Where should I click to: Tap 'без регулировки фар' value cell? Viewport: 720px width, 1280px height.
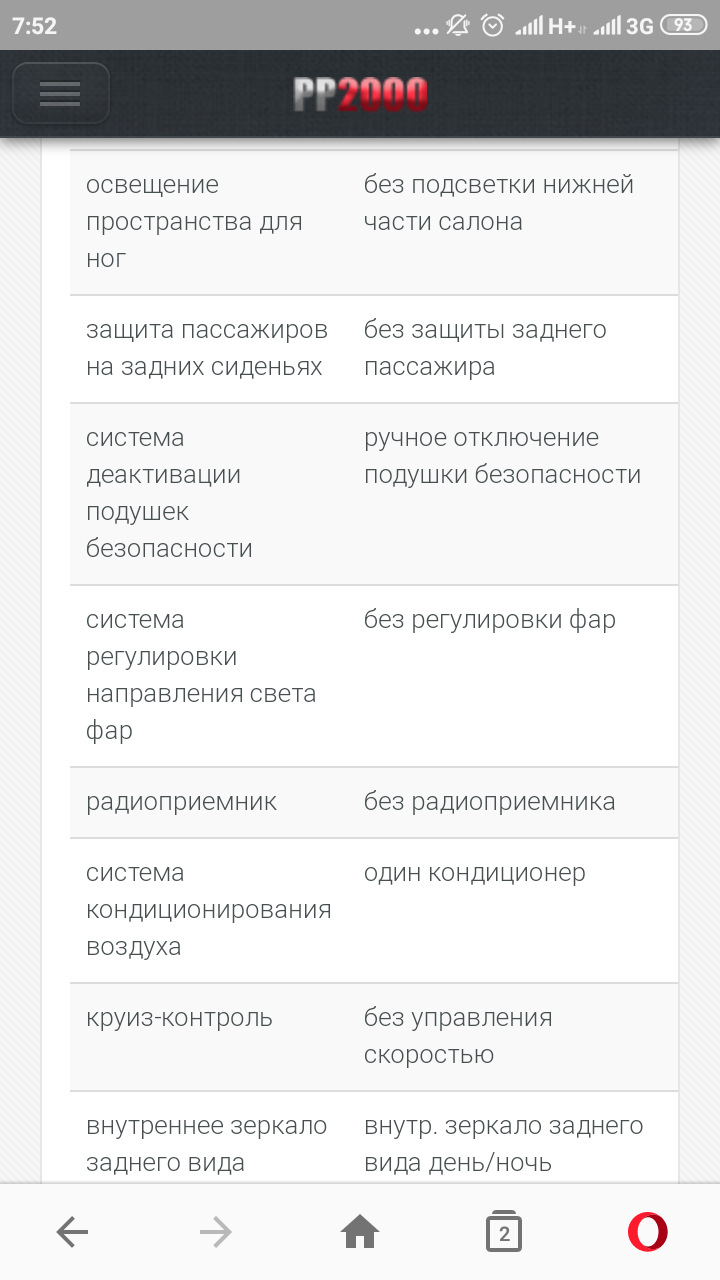(x=489, y=620)
